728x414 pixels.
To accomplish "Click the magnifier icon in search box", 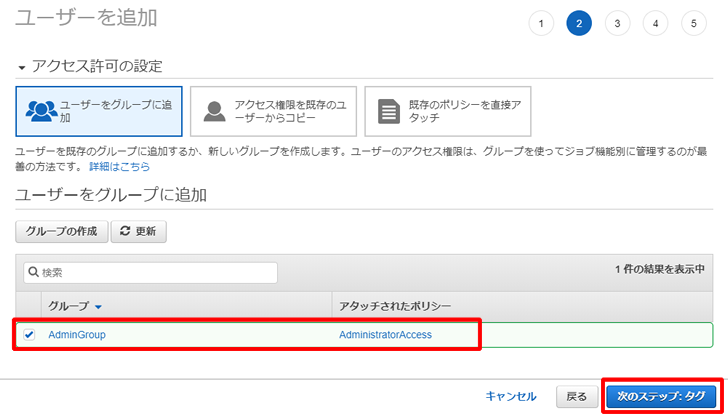I will [x=33, y=272].
